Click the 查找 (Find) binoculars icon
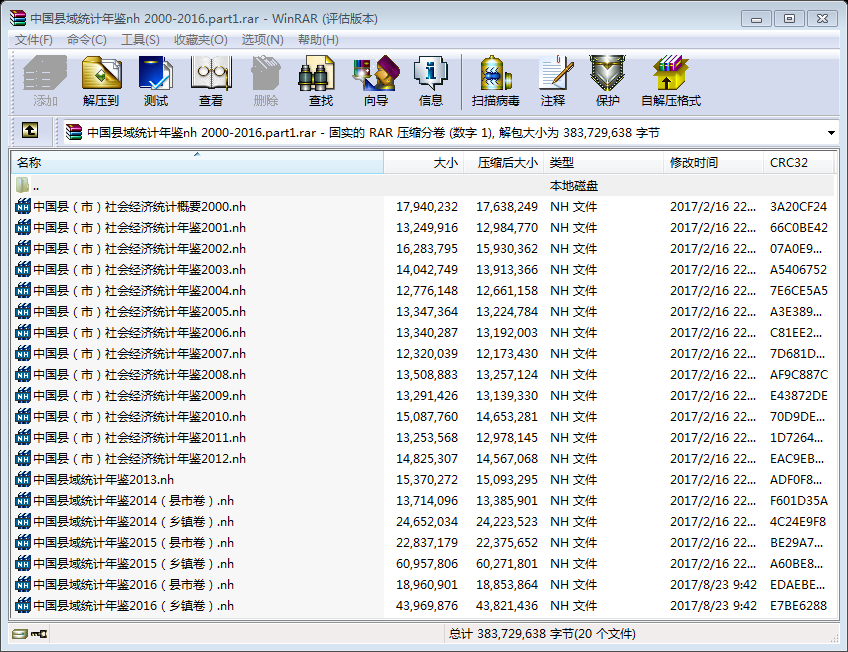This screenshot has width=848, height=652. [x=317, y=72]
